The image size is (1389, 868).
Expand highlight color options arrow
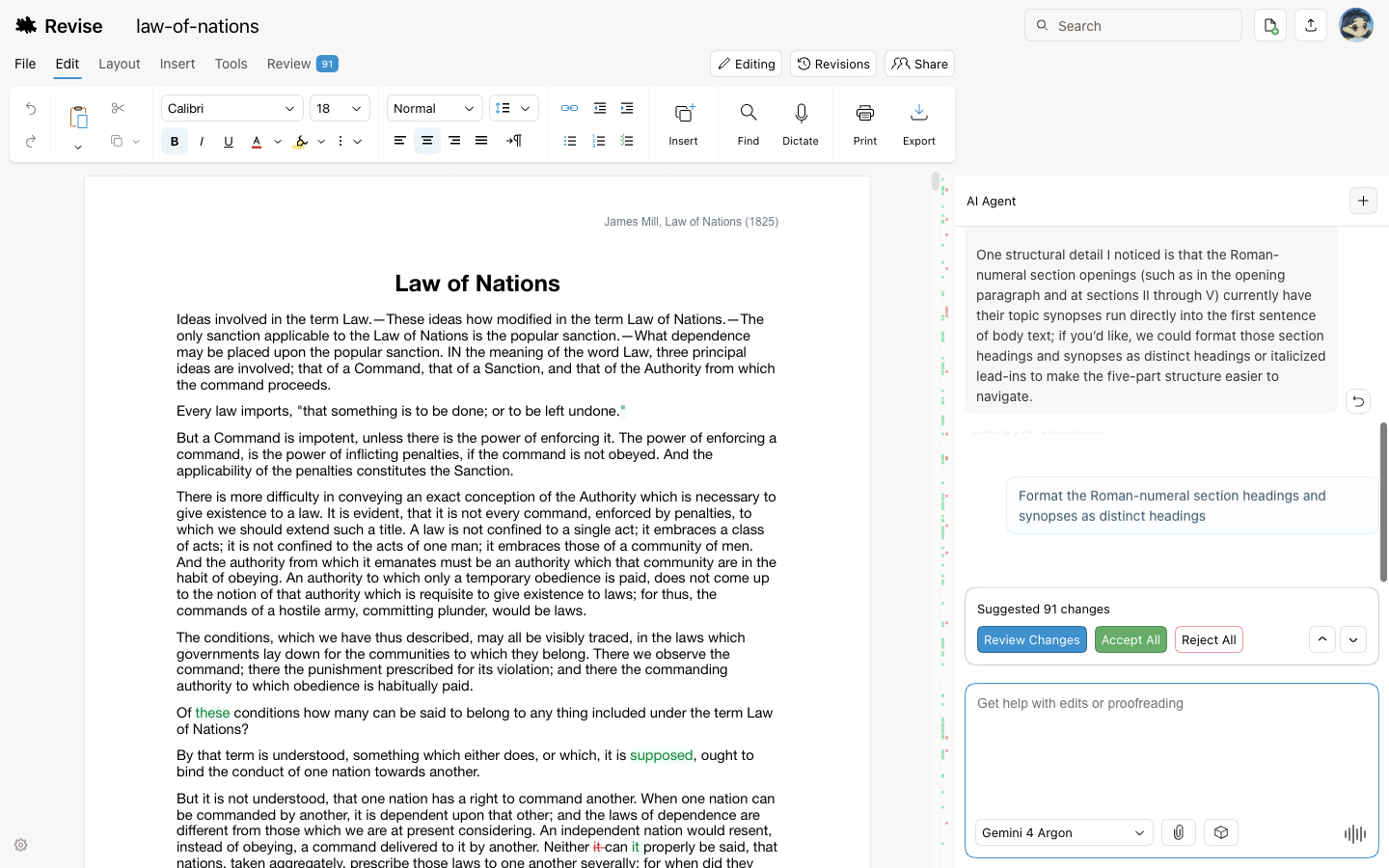[321, 142]
